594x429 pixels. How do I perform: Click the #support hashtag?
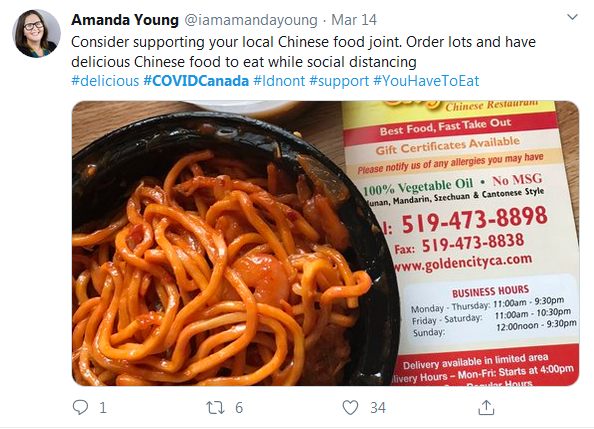(x=339, y=81)
